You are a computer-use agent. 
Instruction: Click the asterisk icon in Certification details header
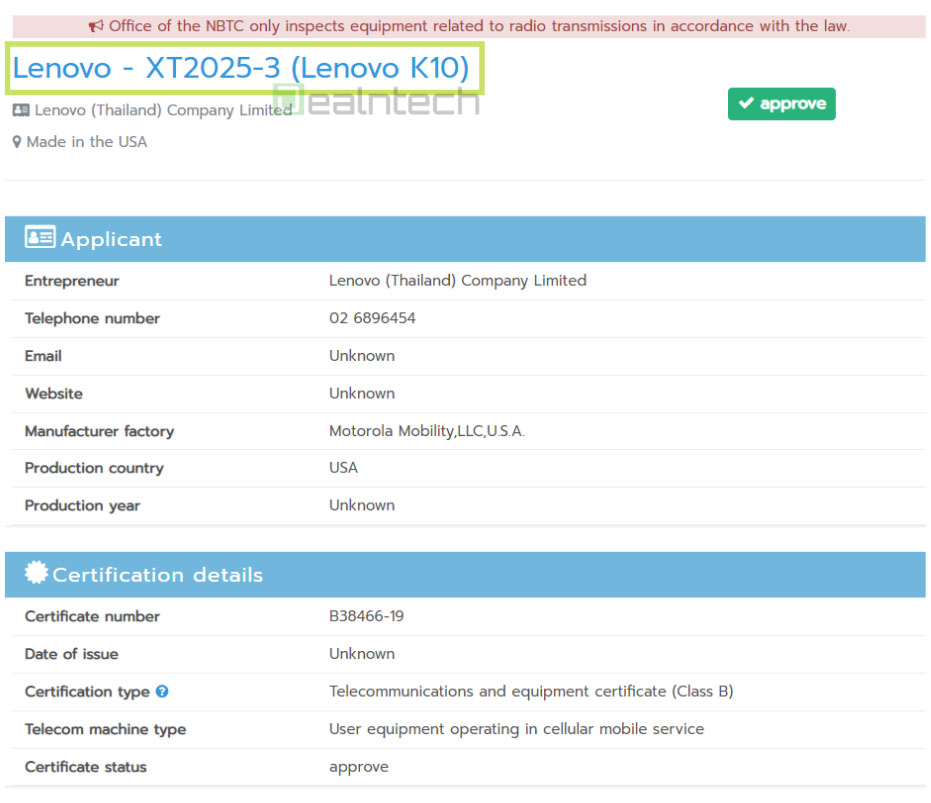[x=36, y=573]
